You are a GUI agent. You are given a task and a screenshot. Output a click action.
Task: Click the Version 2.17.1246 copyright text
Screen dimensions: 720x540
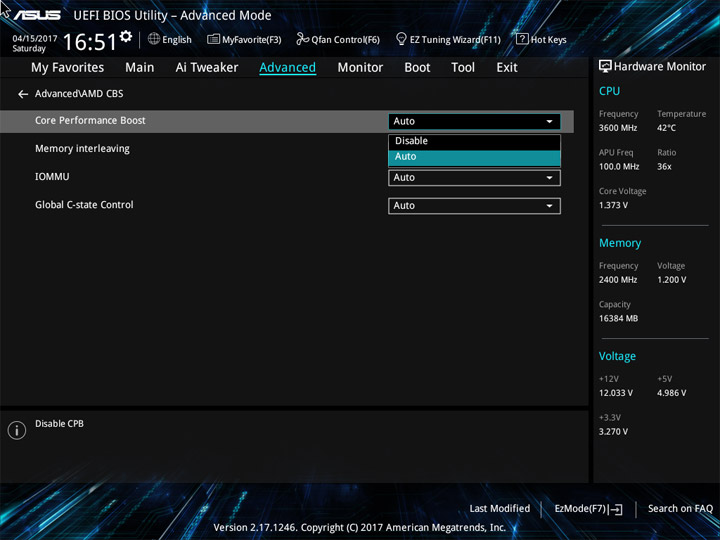[360, 528]
